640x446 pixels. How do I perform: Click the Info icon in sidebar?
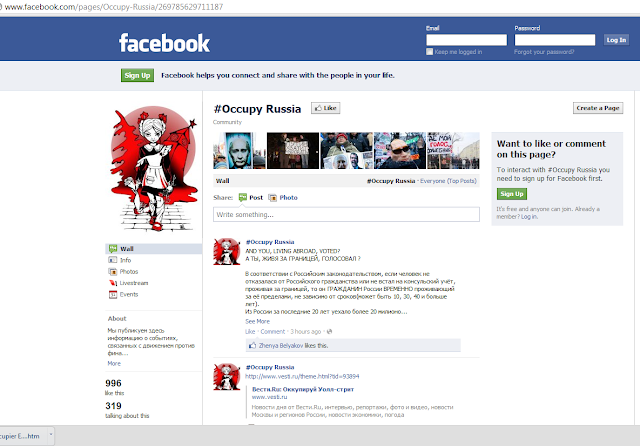[x=113, y=260]
